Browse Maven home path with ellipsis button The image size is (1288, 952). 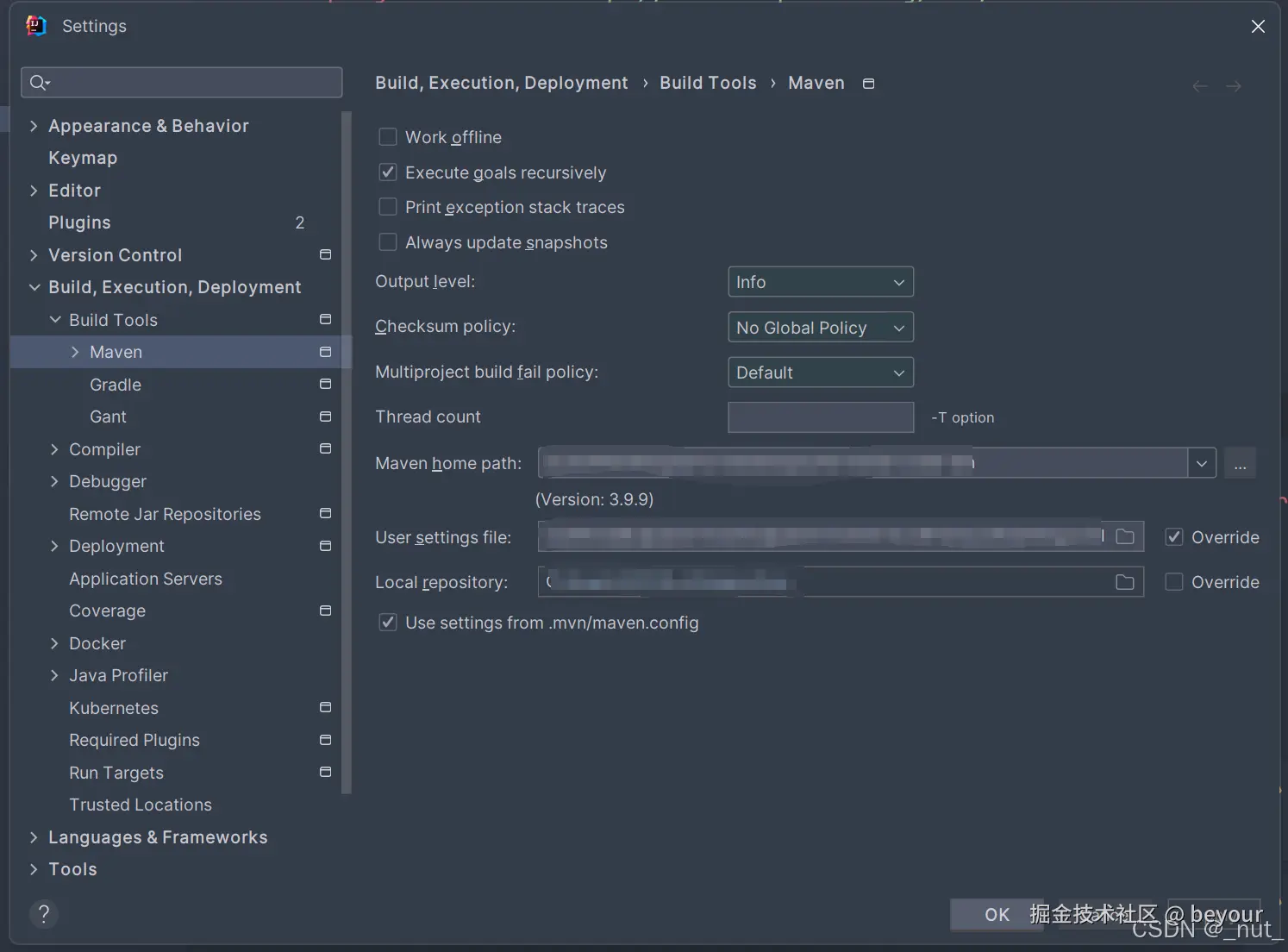(1240, 463)
